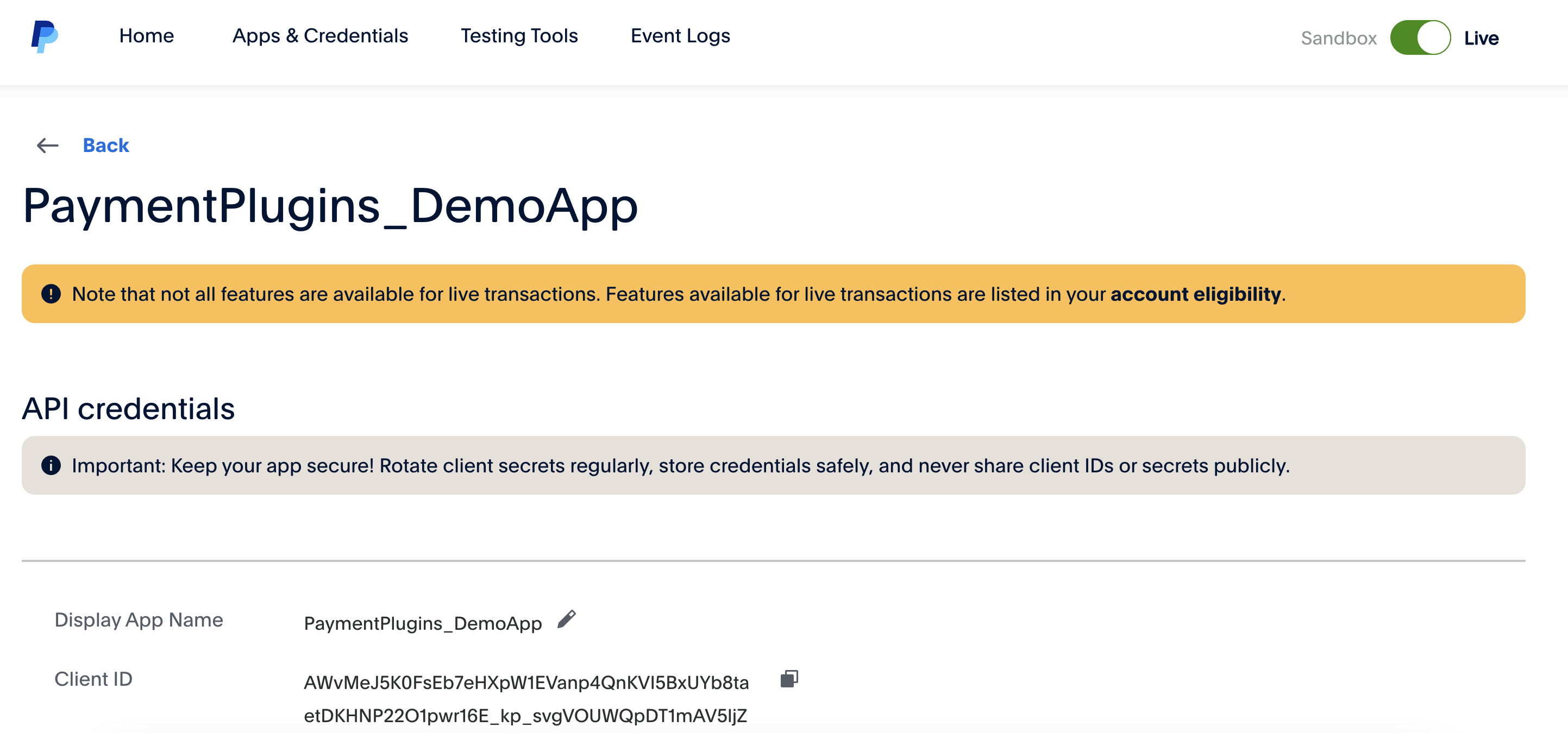This screenshot has height=733, width=1568.
Task: Click the API credentials heading
Action: [128, 408]
